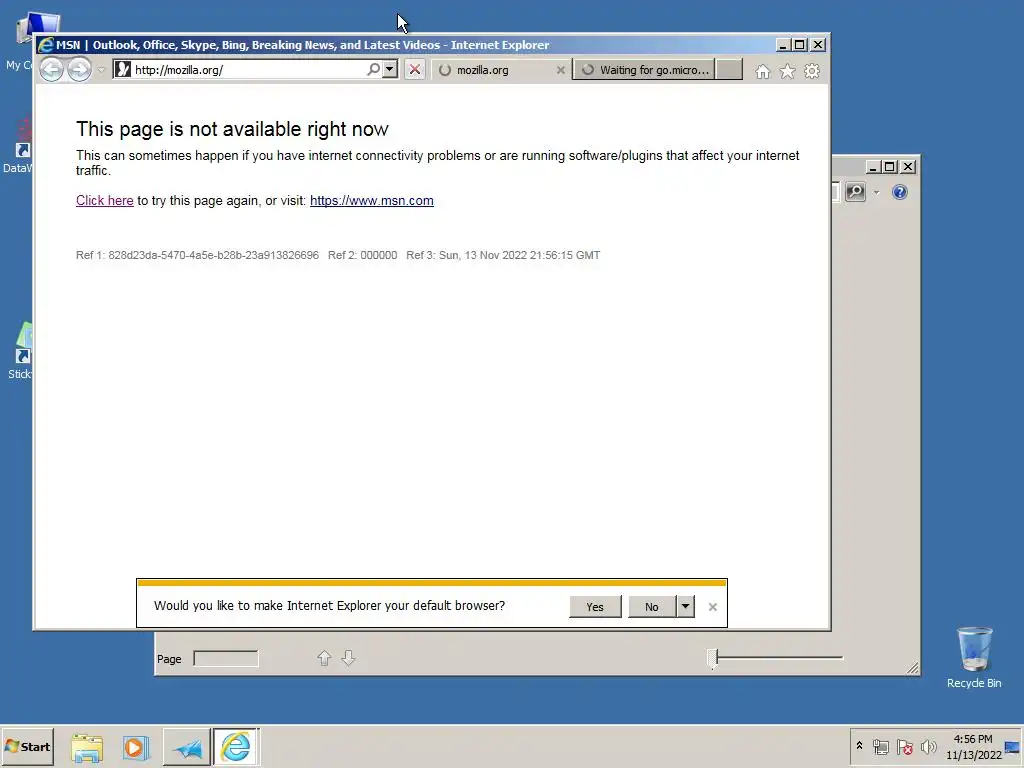Expand the small arrow beside background window search
1024x768 pixels.
[x=876, y=192]
